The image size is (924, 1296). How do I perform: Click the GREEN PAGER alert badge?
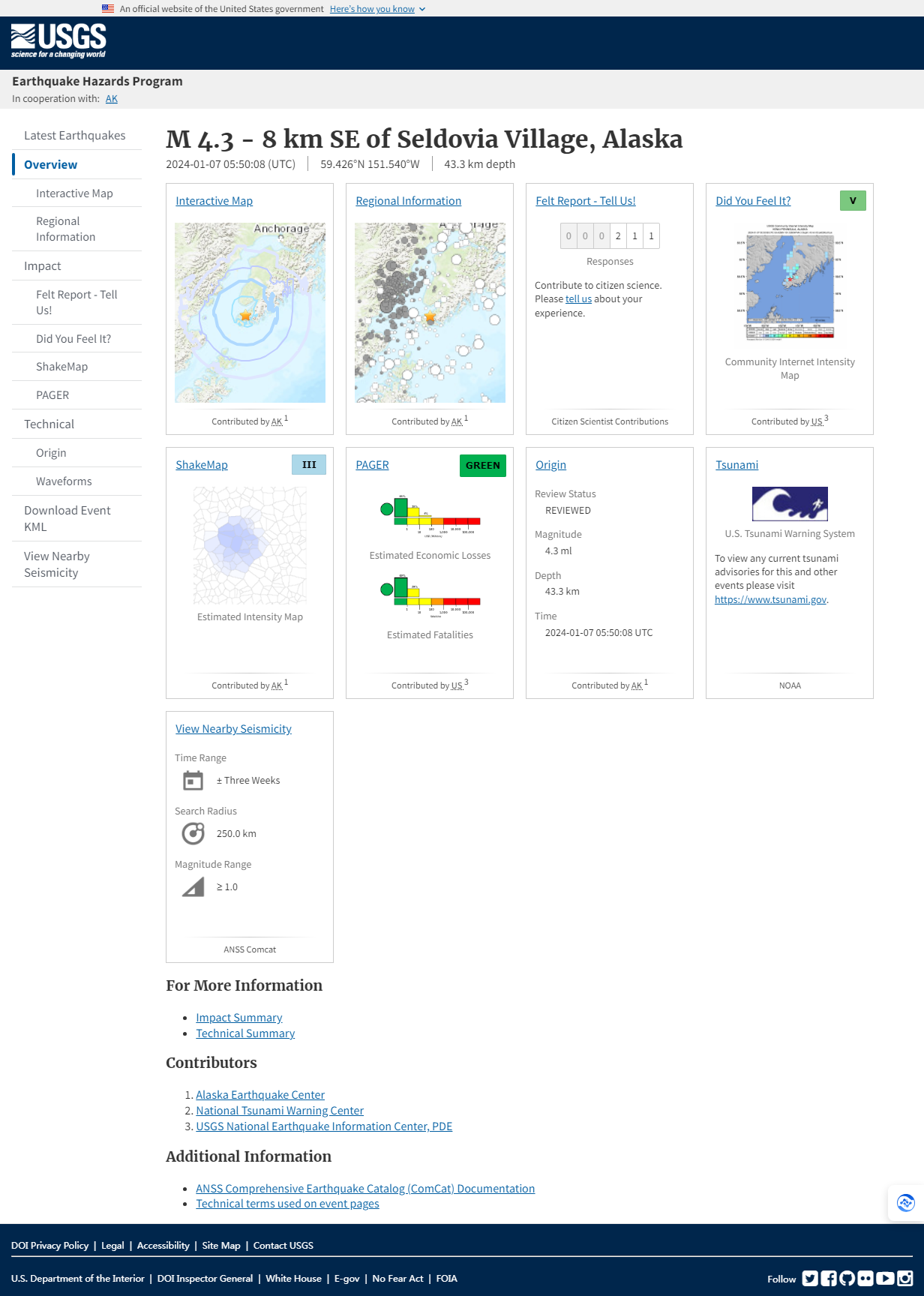tap(483, 466)
